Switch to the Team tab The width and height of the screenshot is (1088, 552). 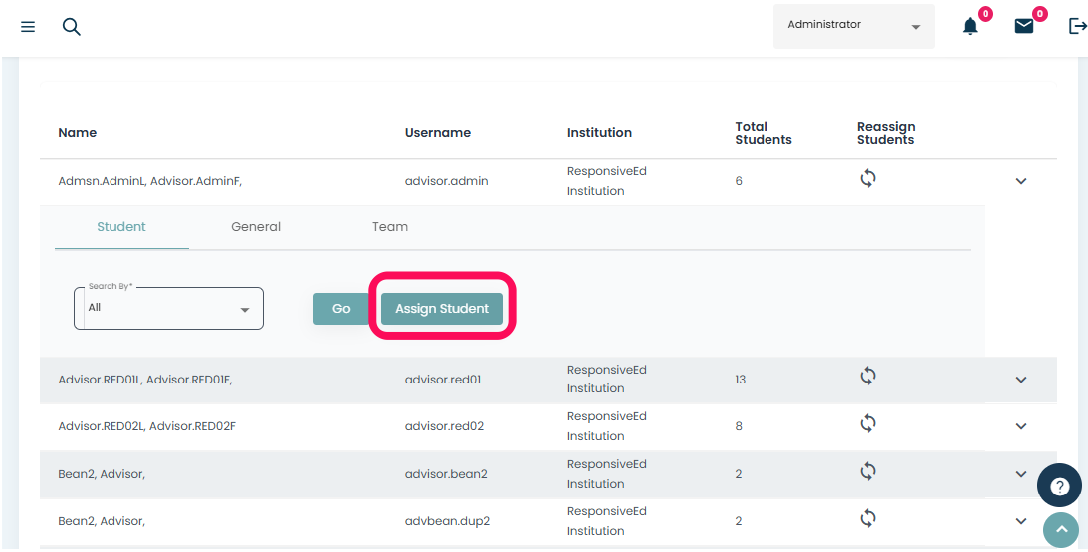(x=390, y=227)
